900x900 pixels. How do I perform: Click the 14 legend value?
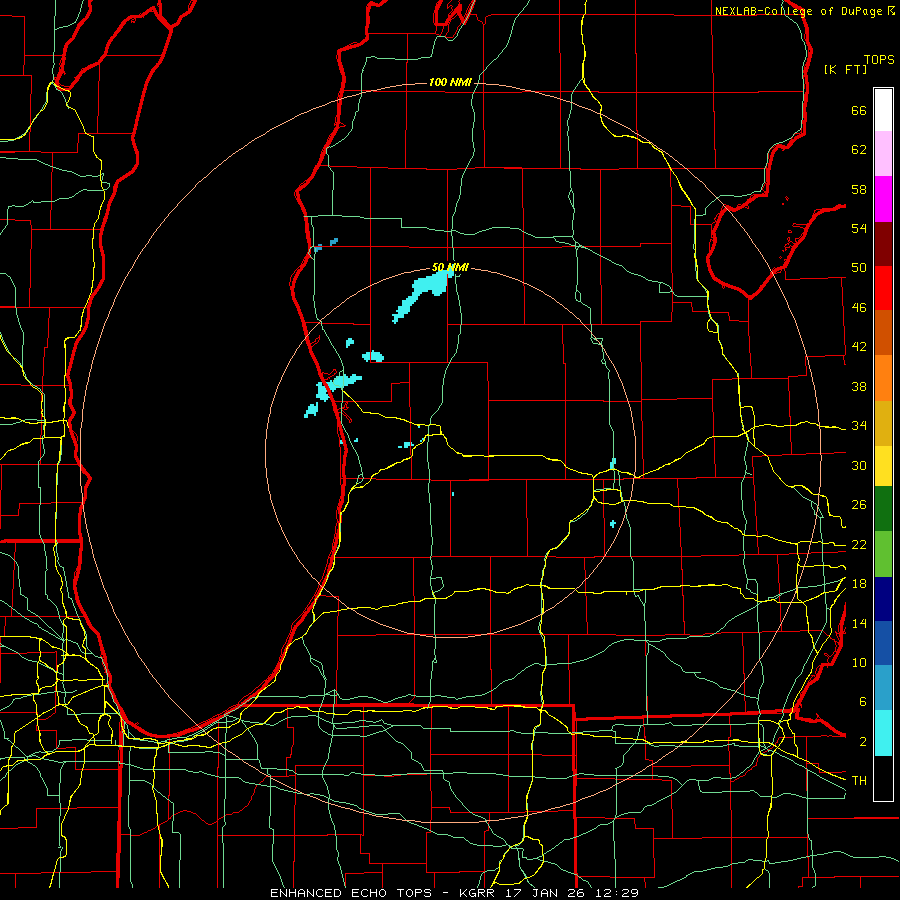pyautogui.click(x=859, y=623)
